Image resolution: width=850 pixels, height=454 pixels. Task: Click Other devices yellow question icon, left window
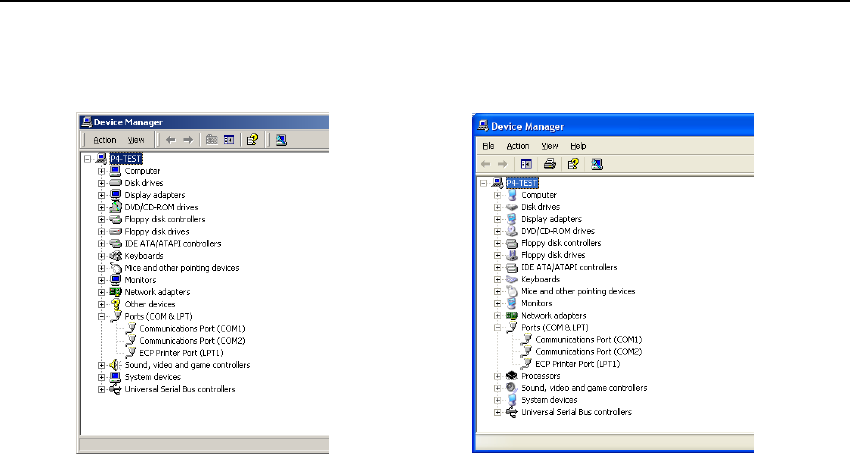pos(115,304)
